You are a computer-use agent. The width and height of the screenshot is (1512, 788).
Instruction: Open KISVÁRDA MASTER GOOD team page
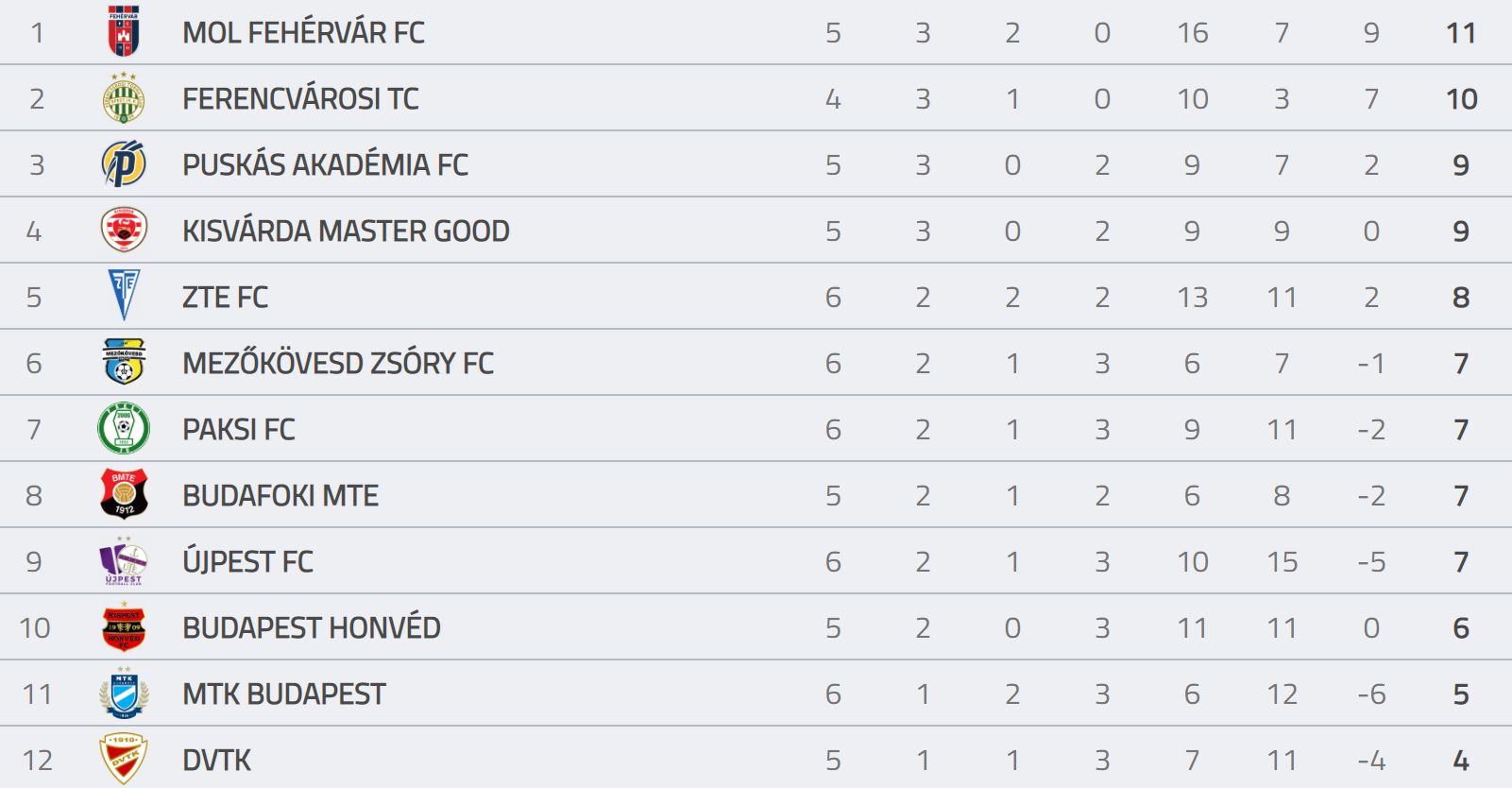[346, 231]
